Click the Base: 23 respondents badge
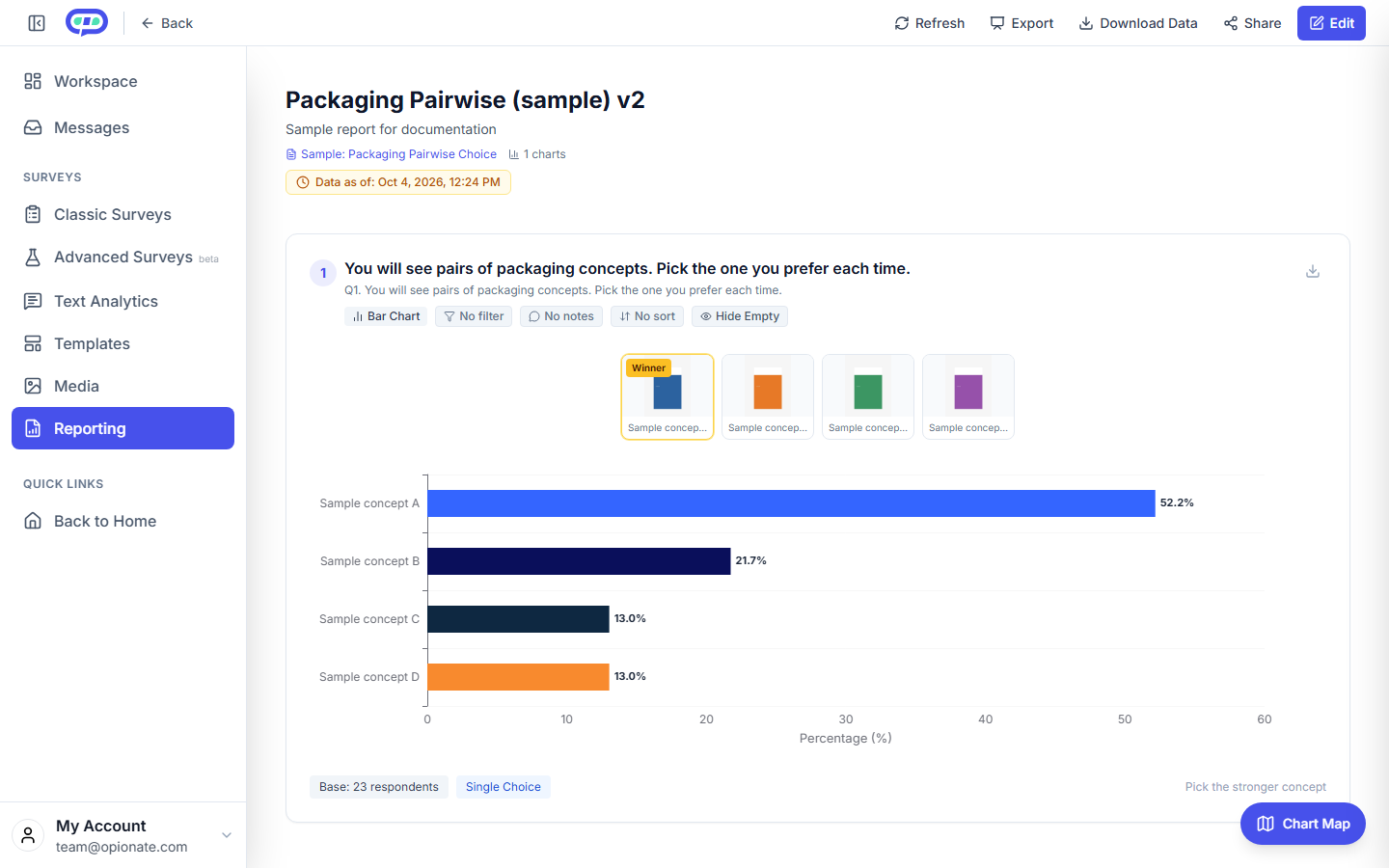The image size is (1389, 868). [x=379, y=787]
